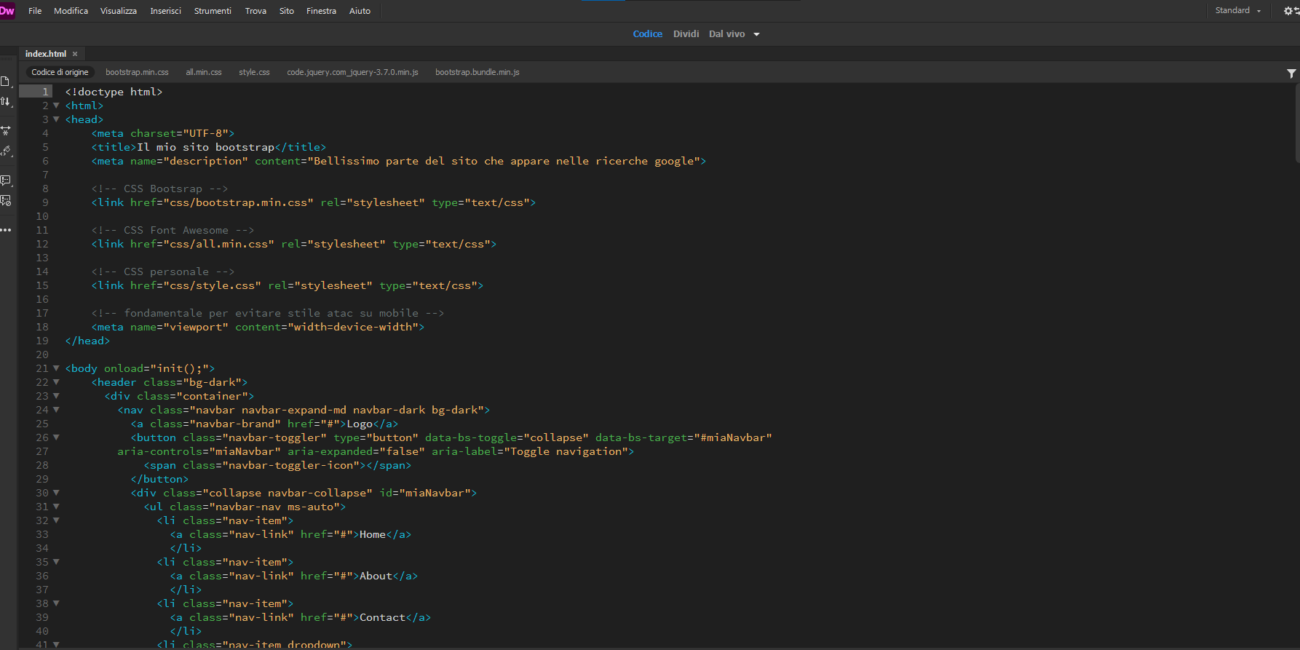Fold the nav-item on line 35
The image size is (1300, 650).
tap(56, 562)
